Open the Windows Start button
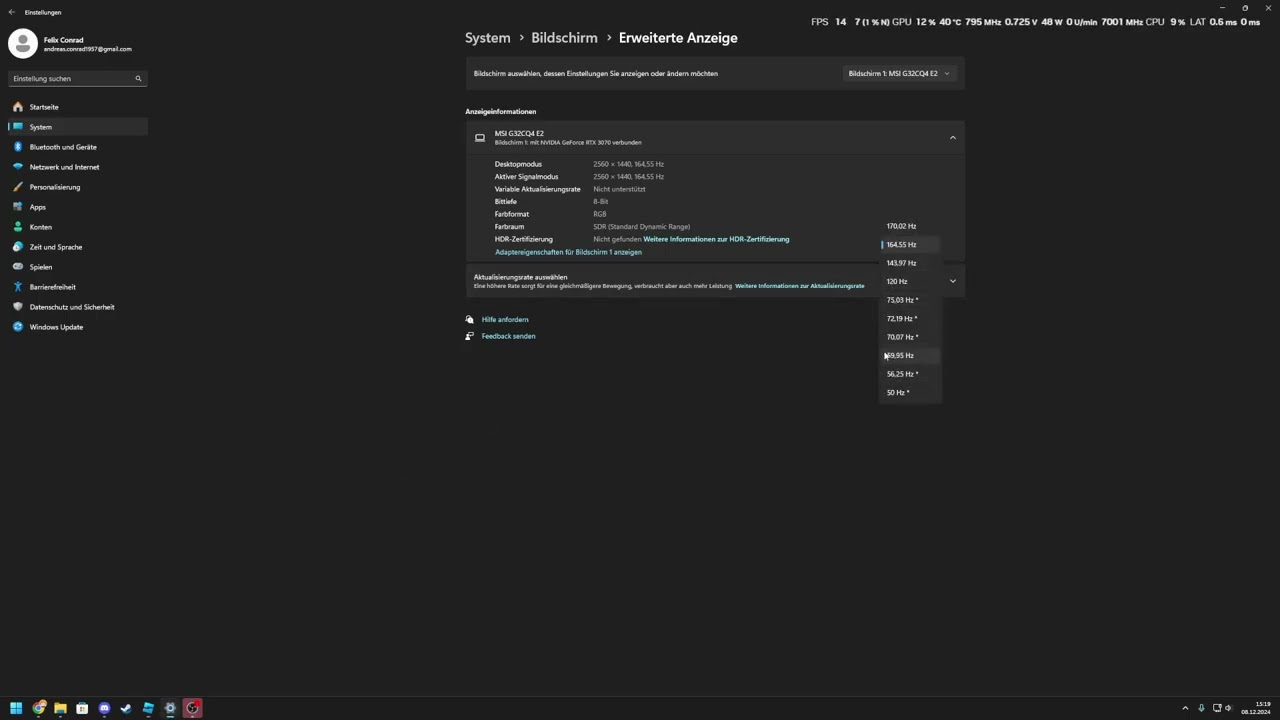1280x720 pixels. [x=16, y=708]
